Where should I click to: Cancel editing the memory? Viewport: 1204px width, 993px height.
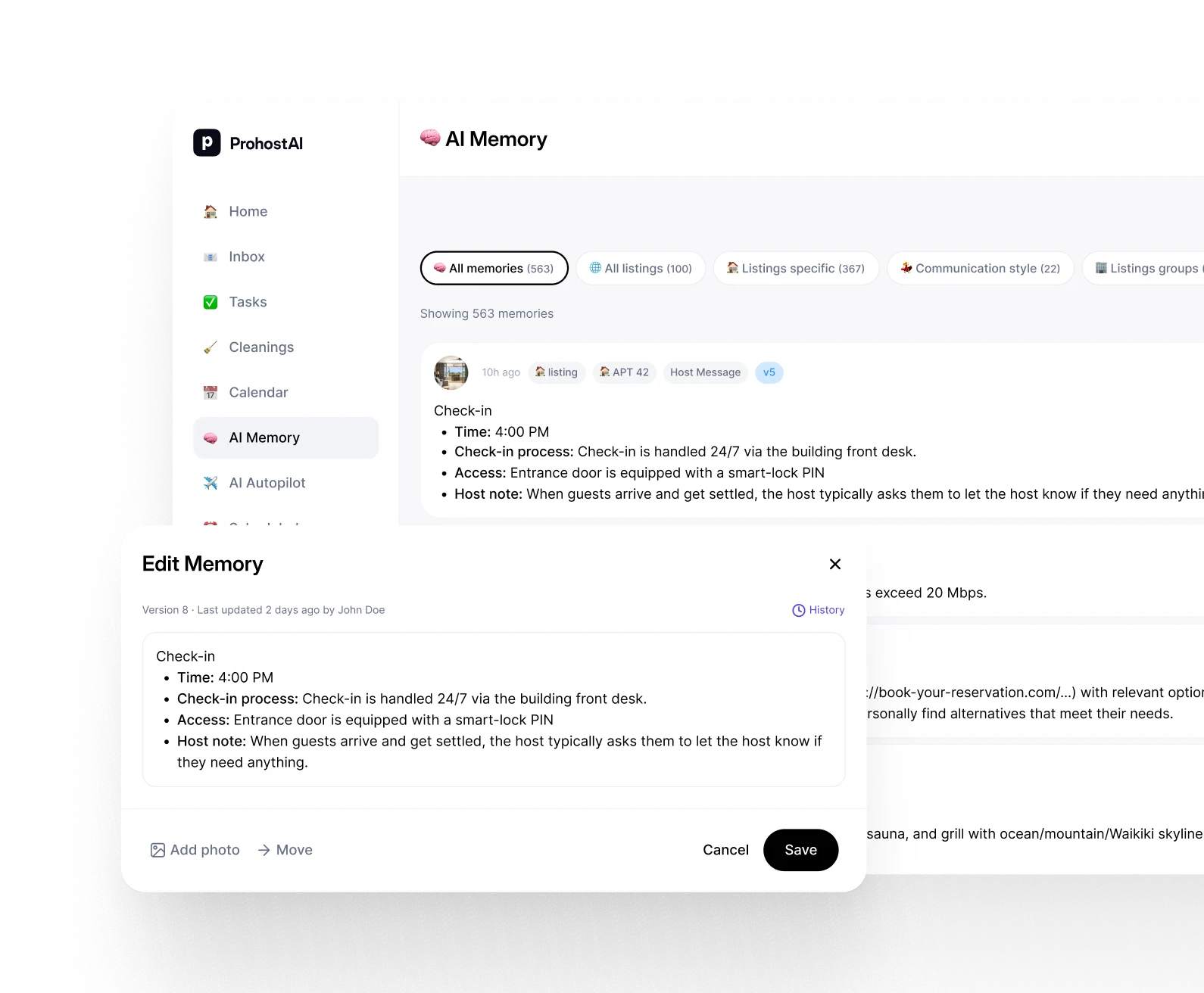(x=725, y=850)
